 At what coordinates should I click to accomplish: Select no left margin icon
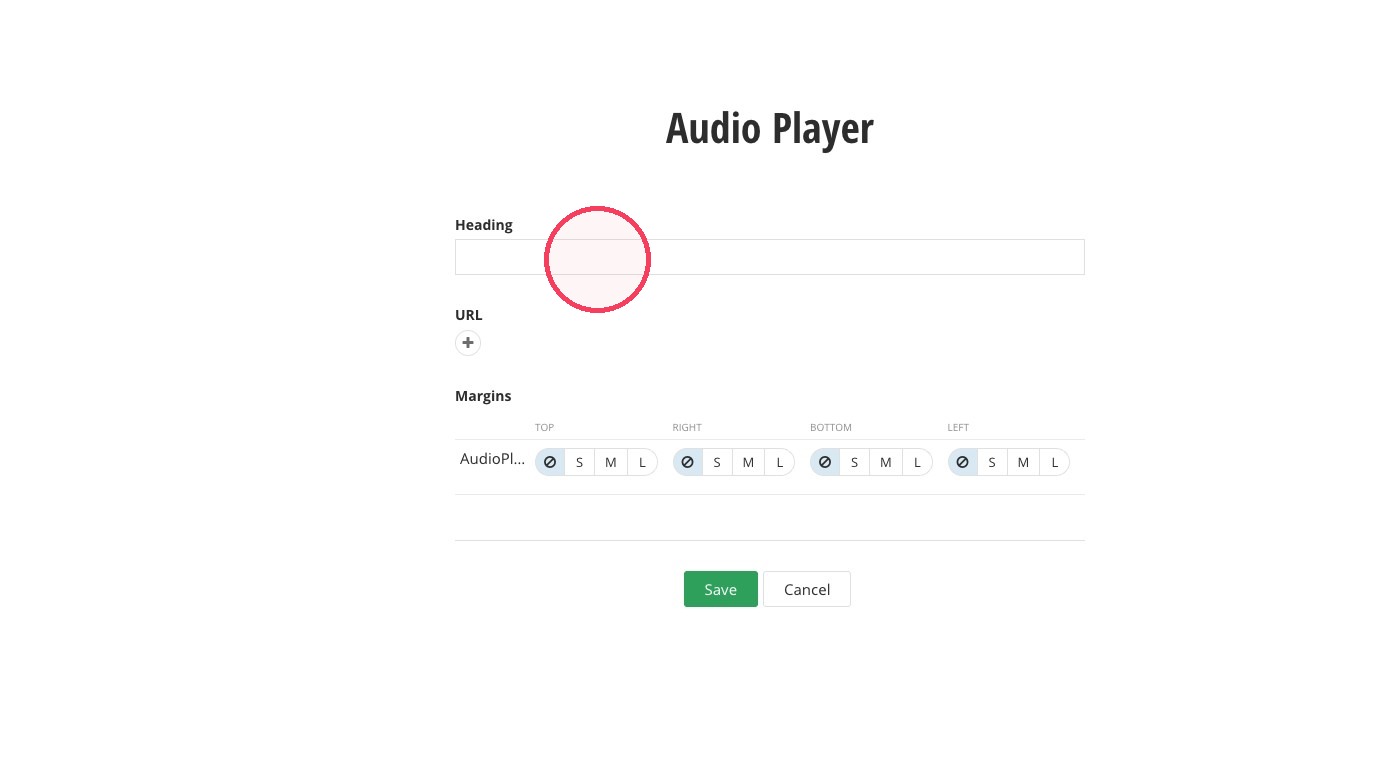coord(962,462)
